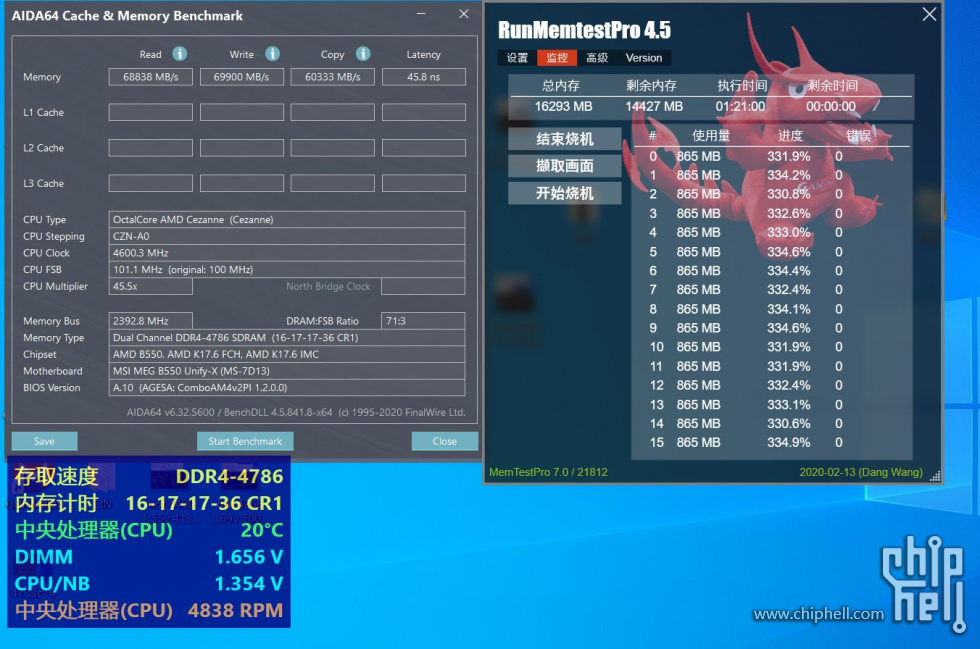Start the AIDA64 benchmark
Viewport: 980px width, 649px height.
point(245,441)
